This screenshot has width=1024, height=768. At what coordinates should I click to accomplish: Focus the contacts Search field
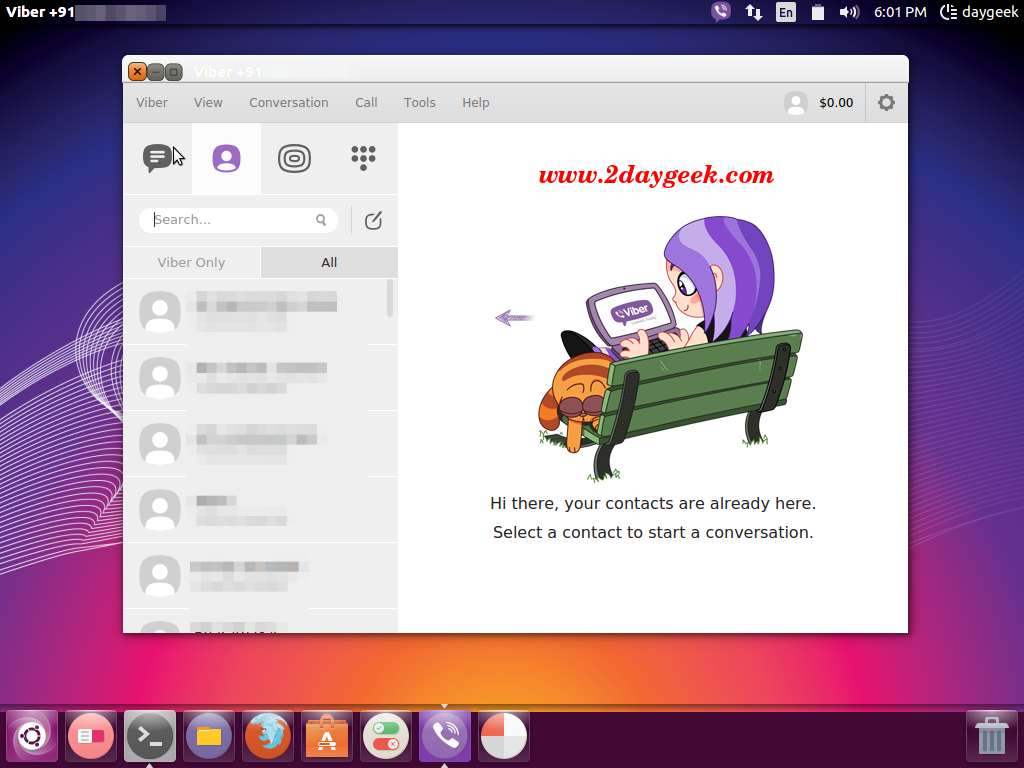point(238,220)
